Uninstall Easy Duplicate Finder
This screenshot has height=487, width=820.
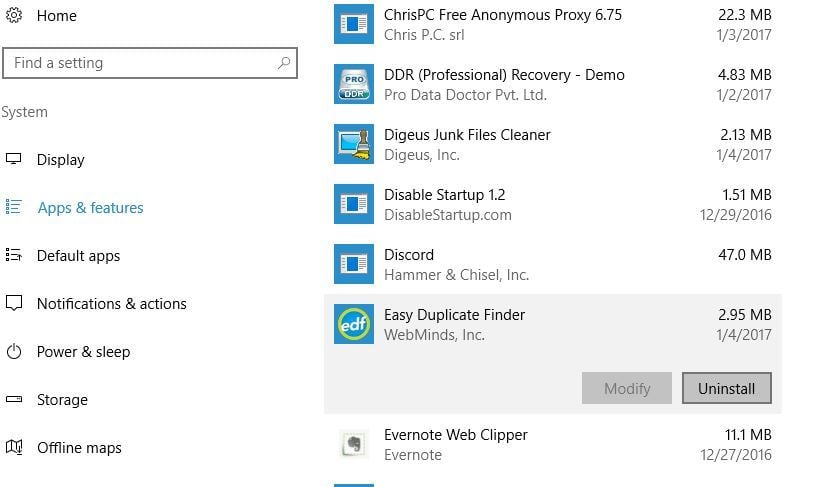(726, 388)
